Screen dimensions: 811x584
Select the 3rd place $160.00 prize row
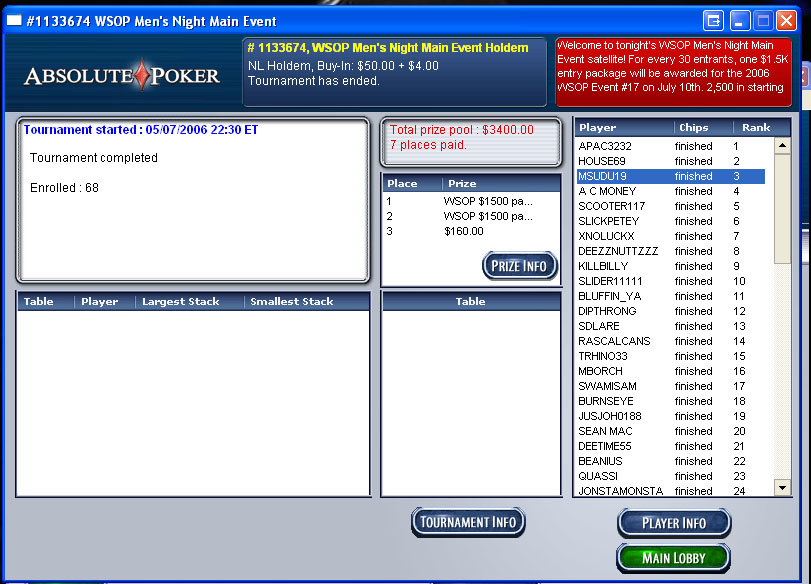pyautogui.click(x=471, y=231)
